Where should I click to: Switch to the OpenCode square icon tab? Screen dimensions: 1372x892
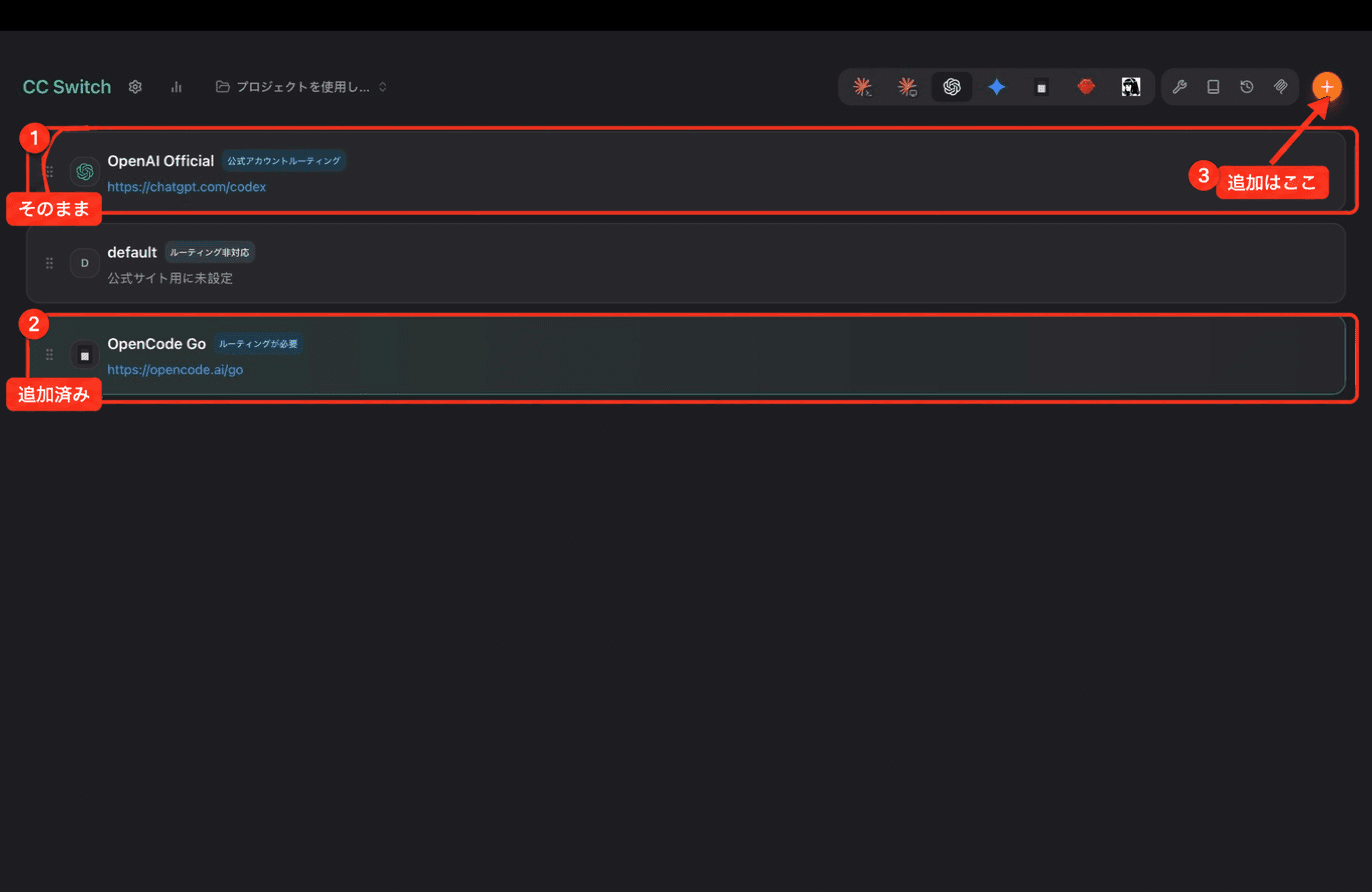click(1041, 87)
